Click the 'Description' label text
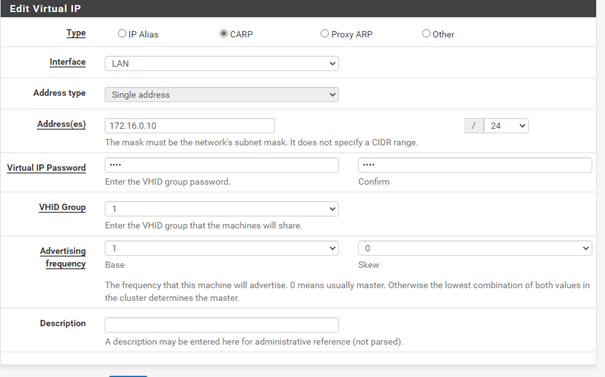The image size is (605, 377). coord(63,323)
